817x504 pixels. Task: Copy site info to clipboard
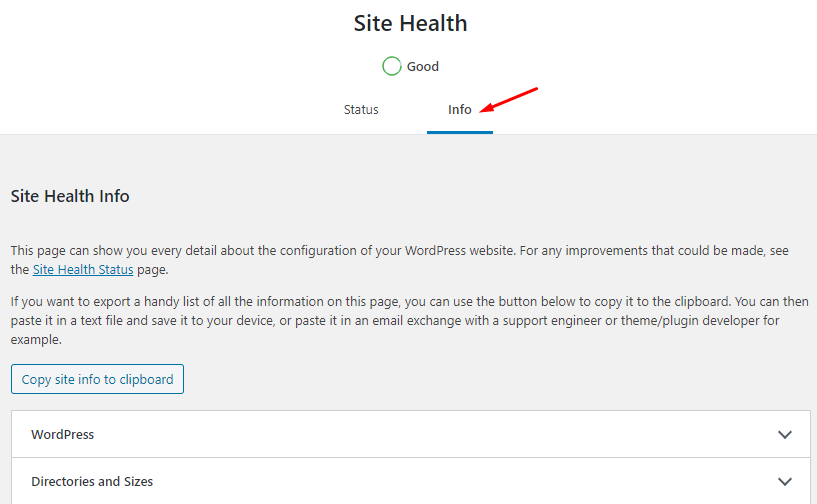[97, 379]
